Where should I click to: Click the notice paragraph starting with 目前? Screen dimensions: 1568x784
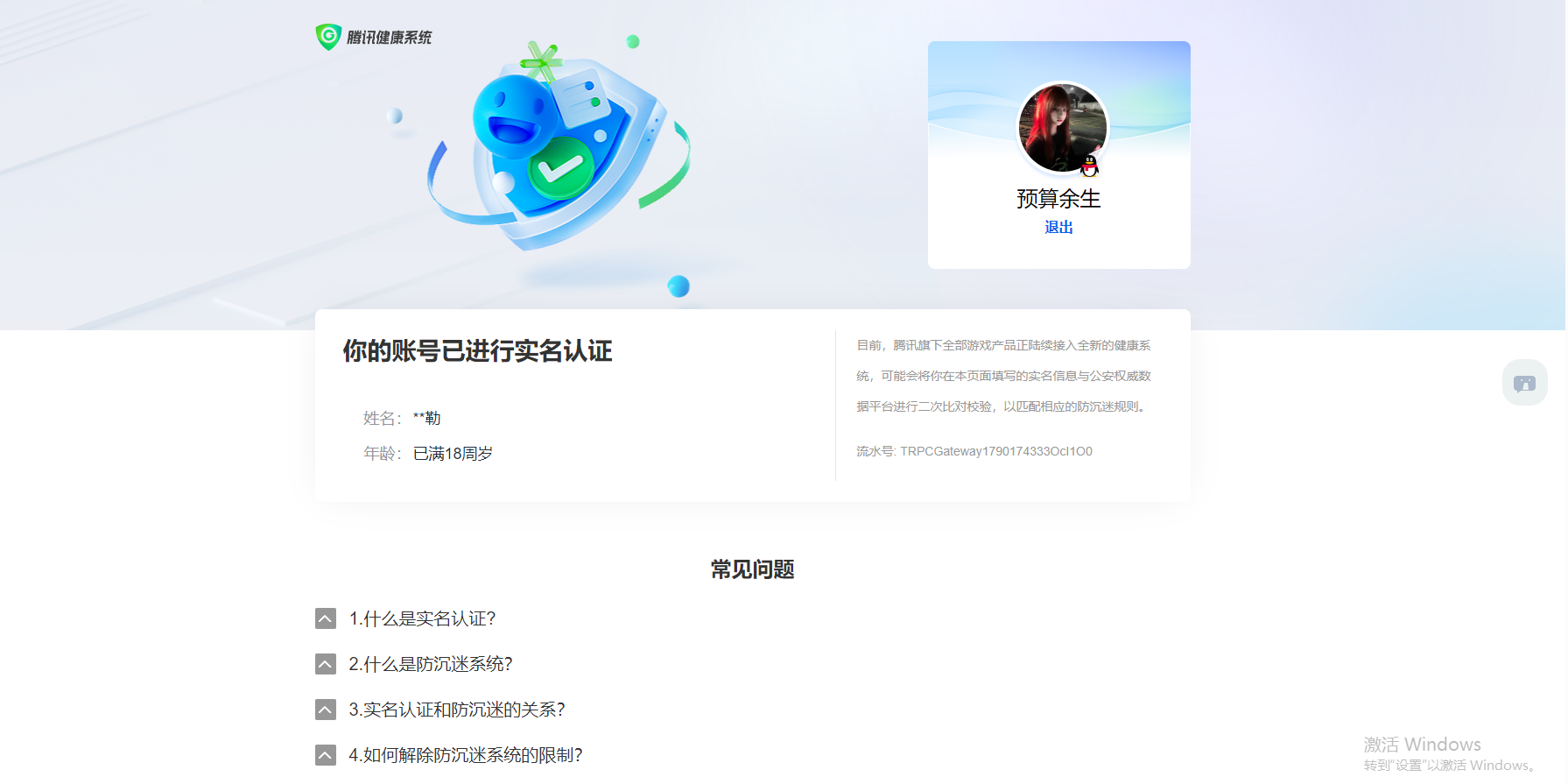(1004, 376)
